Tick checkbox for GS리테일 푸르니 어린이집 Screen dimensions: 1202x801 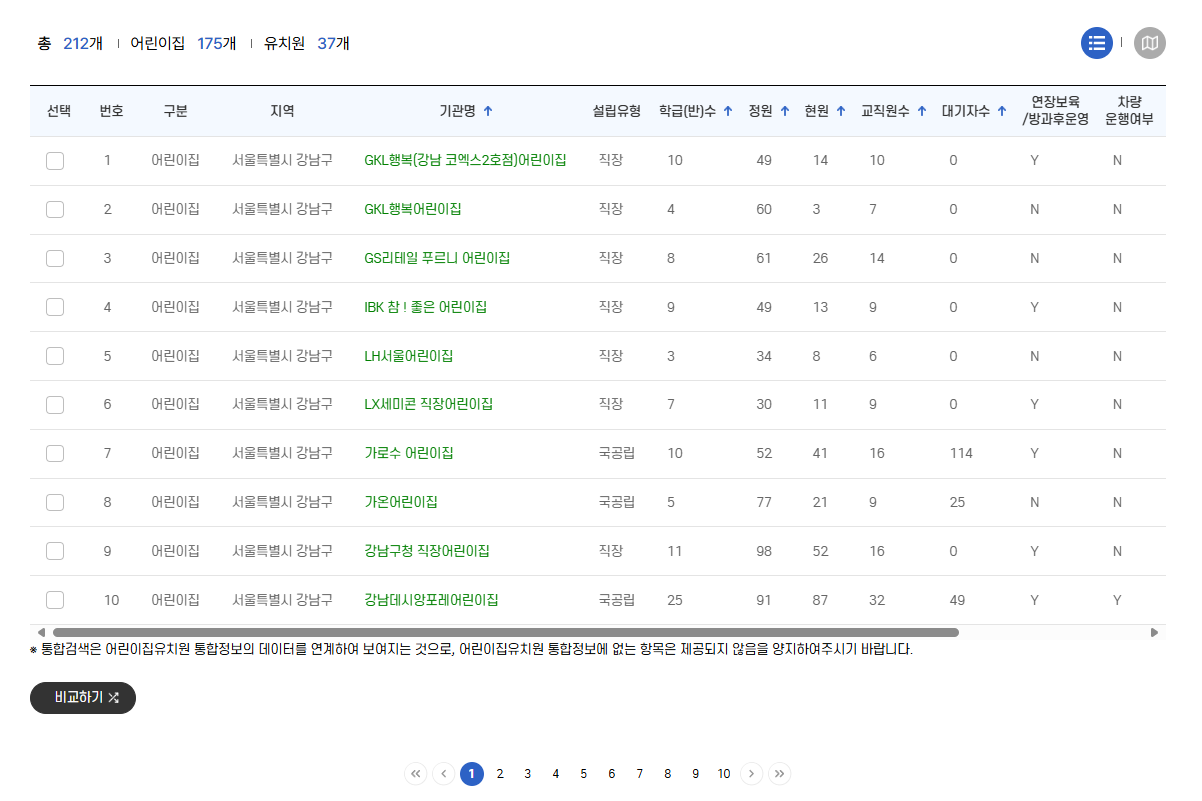click(x=55, y=258)
